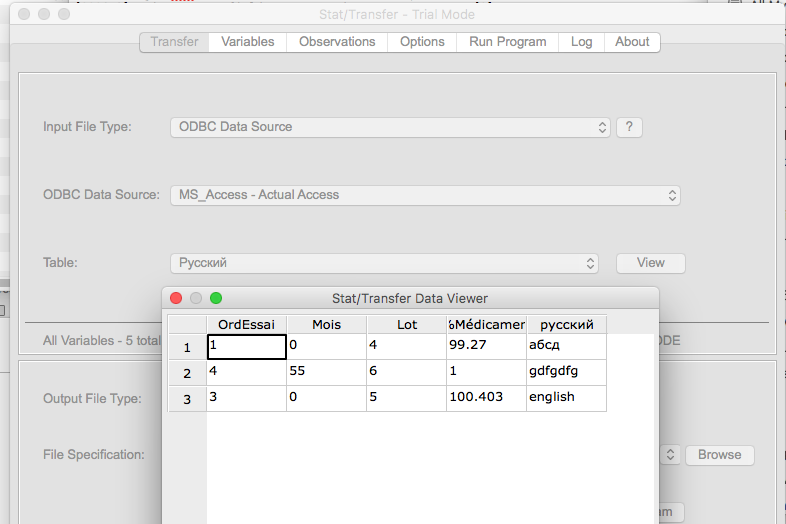The image size is (786, 524).
Task: Open the Input File Type dropdown
Action: tap(390, 127)
